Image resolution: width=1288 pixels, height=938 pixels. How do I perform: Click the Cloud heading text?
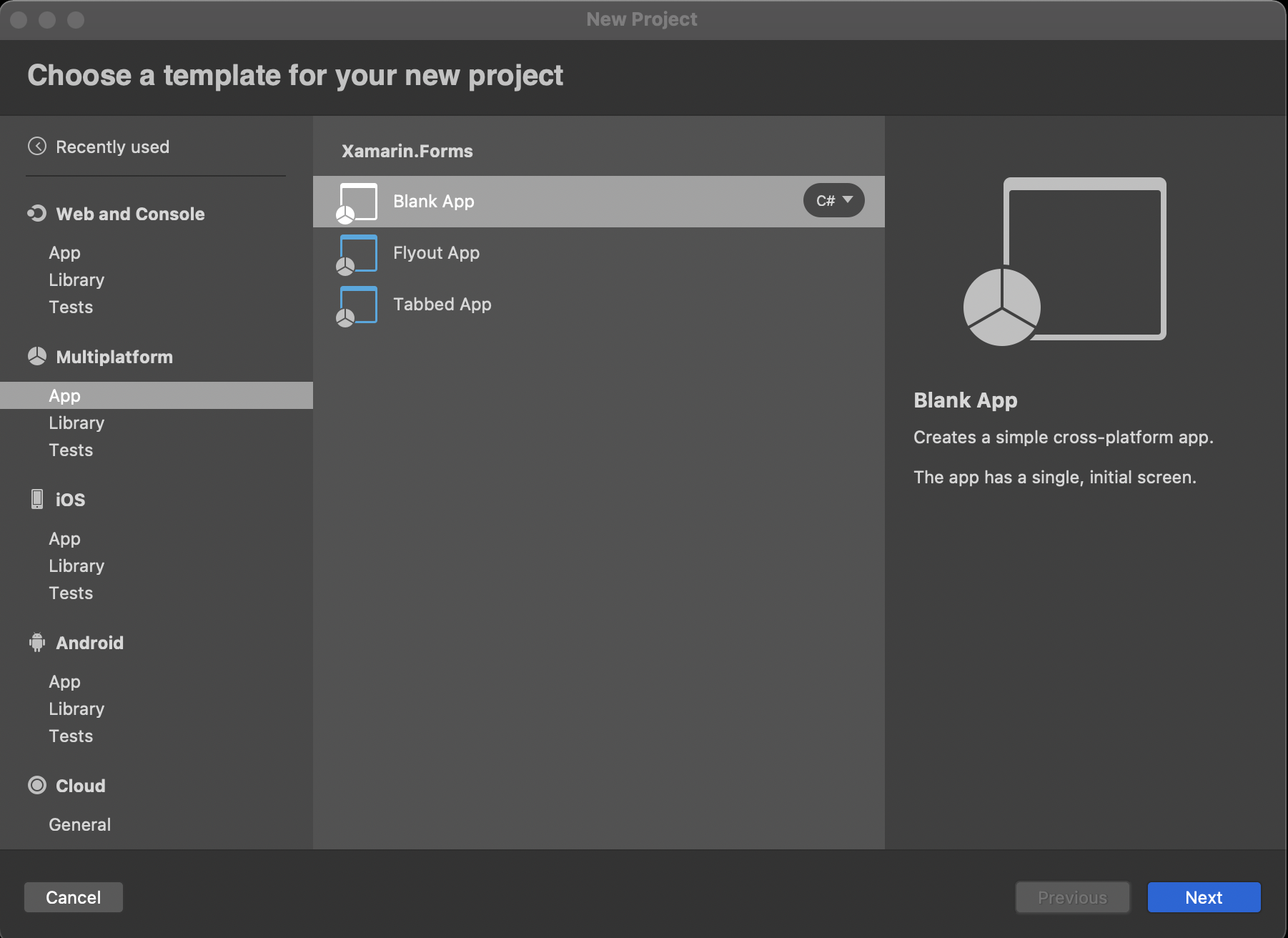pyautogui.click(x=81, y=786)
